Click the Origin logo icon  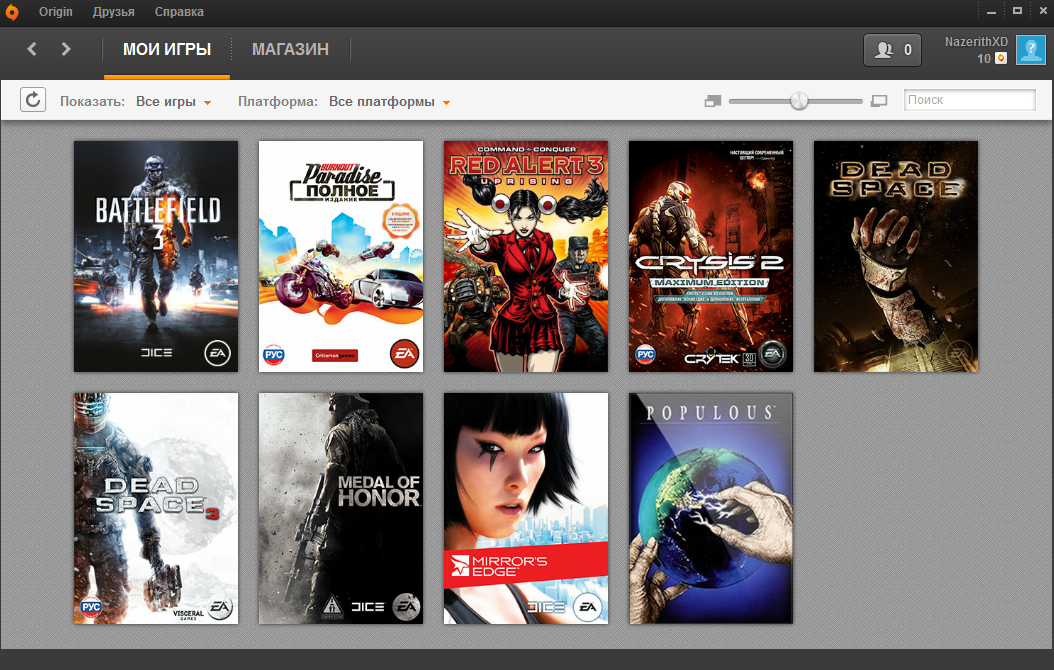tap(12, 11)
